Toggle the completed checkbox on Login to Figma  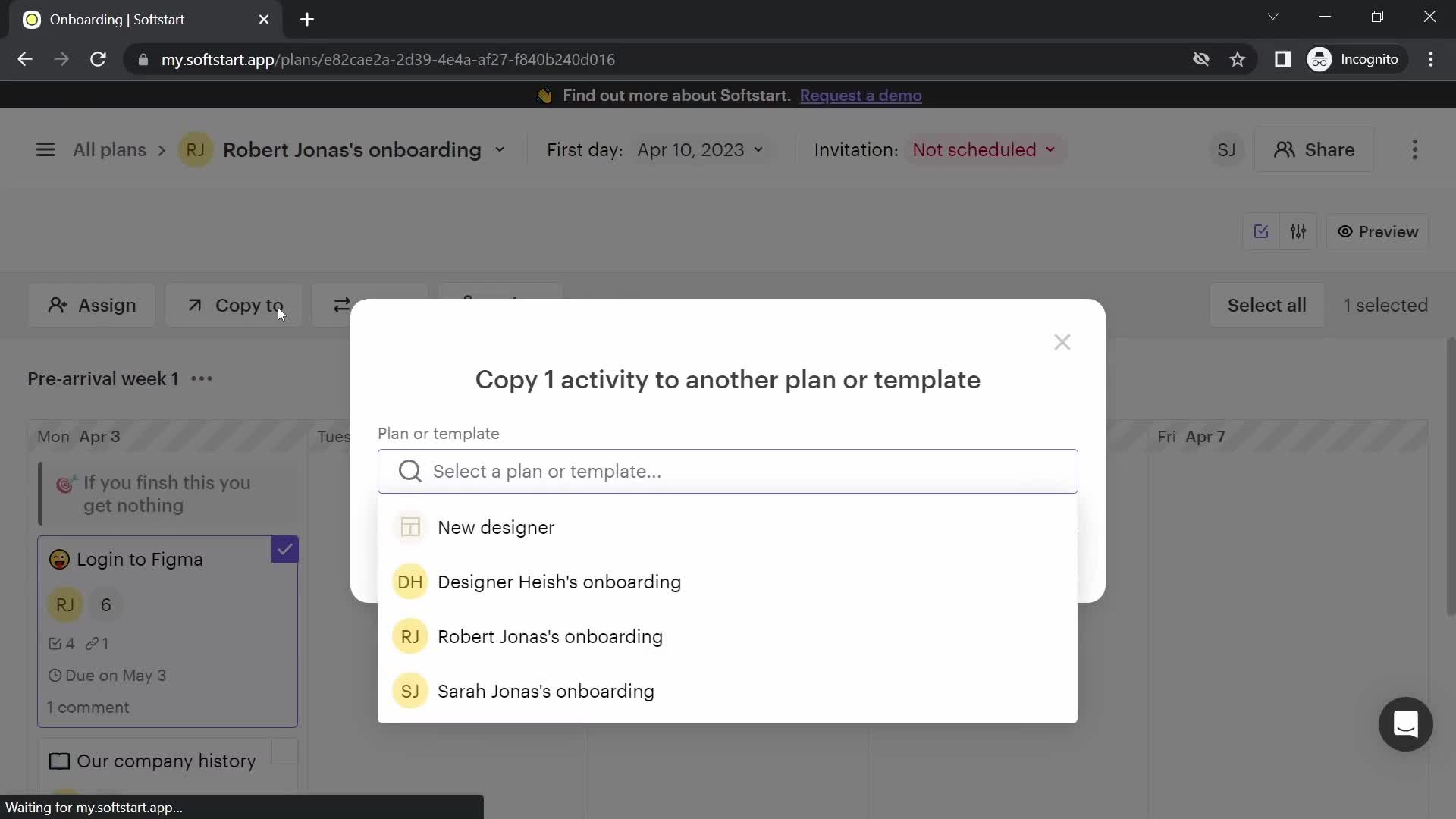(x=285, y=549)
